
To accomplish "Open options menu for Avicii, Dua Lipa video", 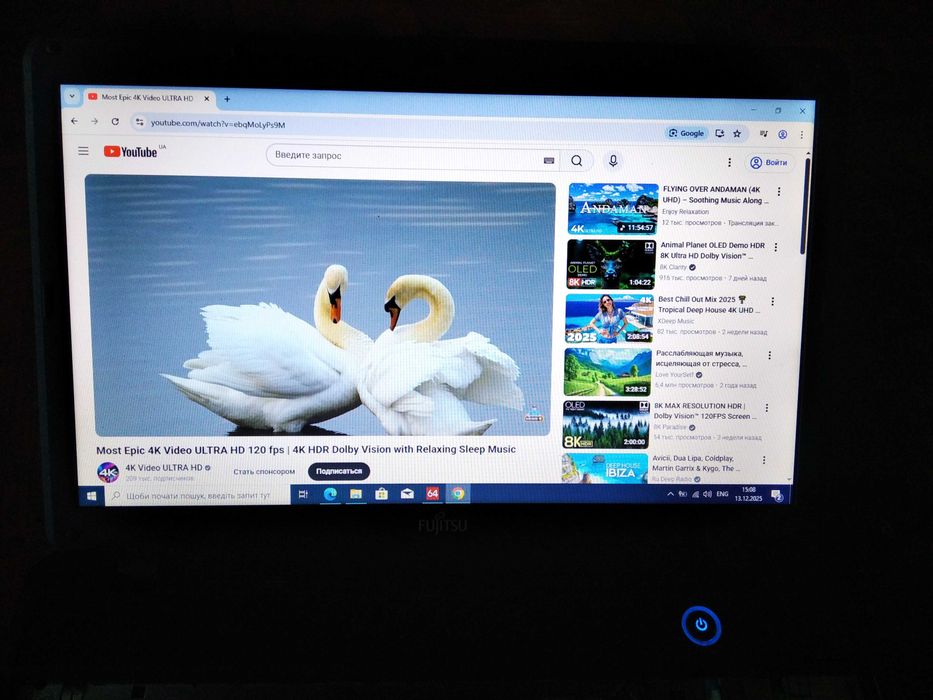I will click(x=764, y=460).
